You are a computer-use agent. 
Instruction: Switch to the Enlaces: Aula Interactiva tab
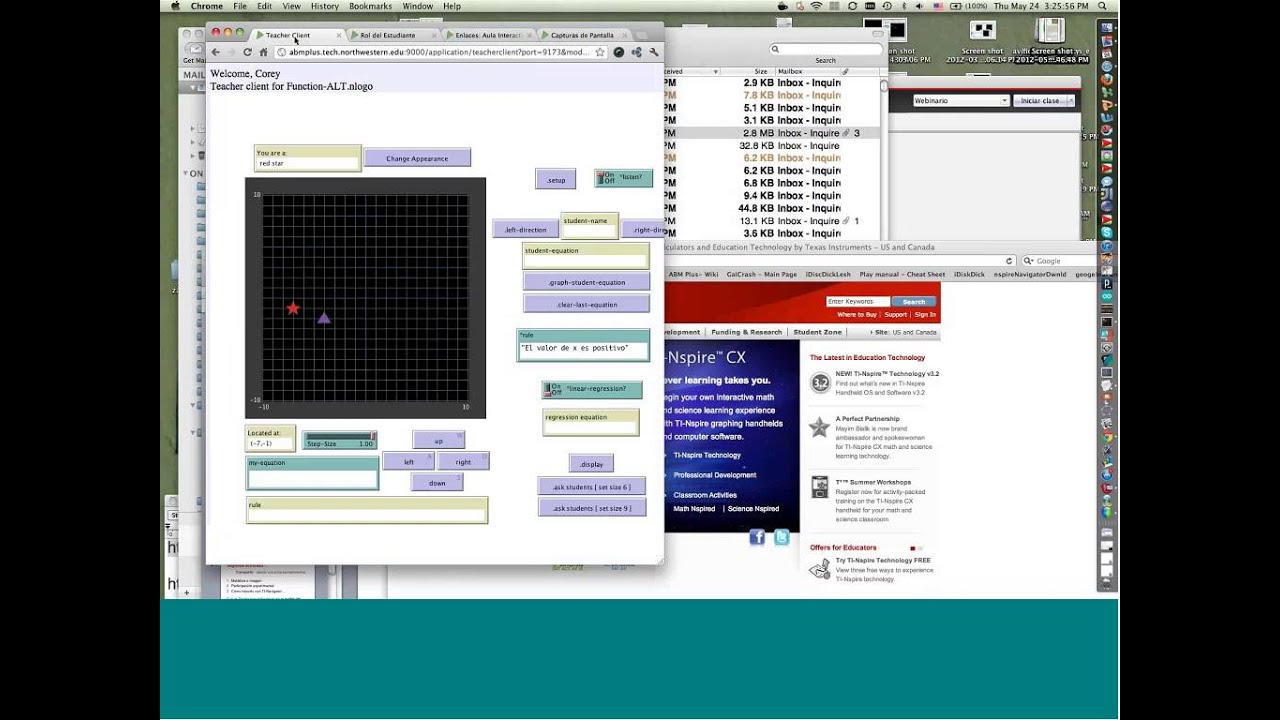[x=488, y=35]
